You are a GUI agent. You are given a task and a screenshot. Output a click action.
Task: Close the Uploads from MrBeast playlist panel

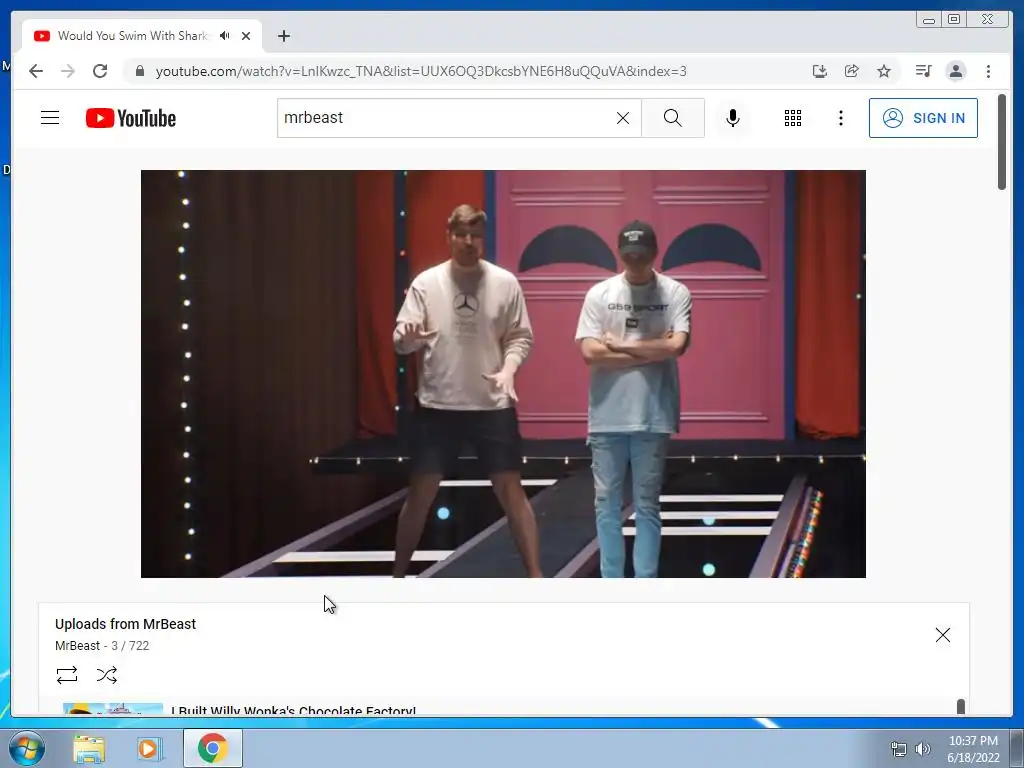[942, 635]
